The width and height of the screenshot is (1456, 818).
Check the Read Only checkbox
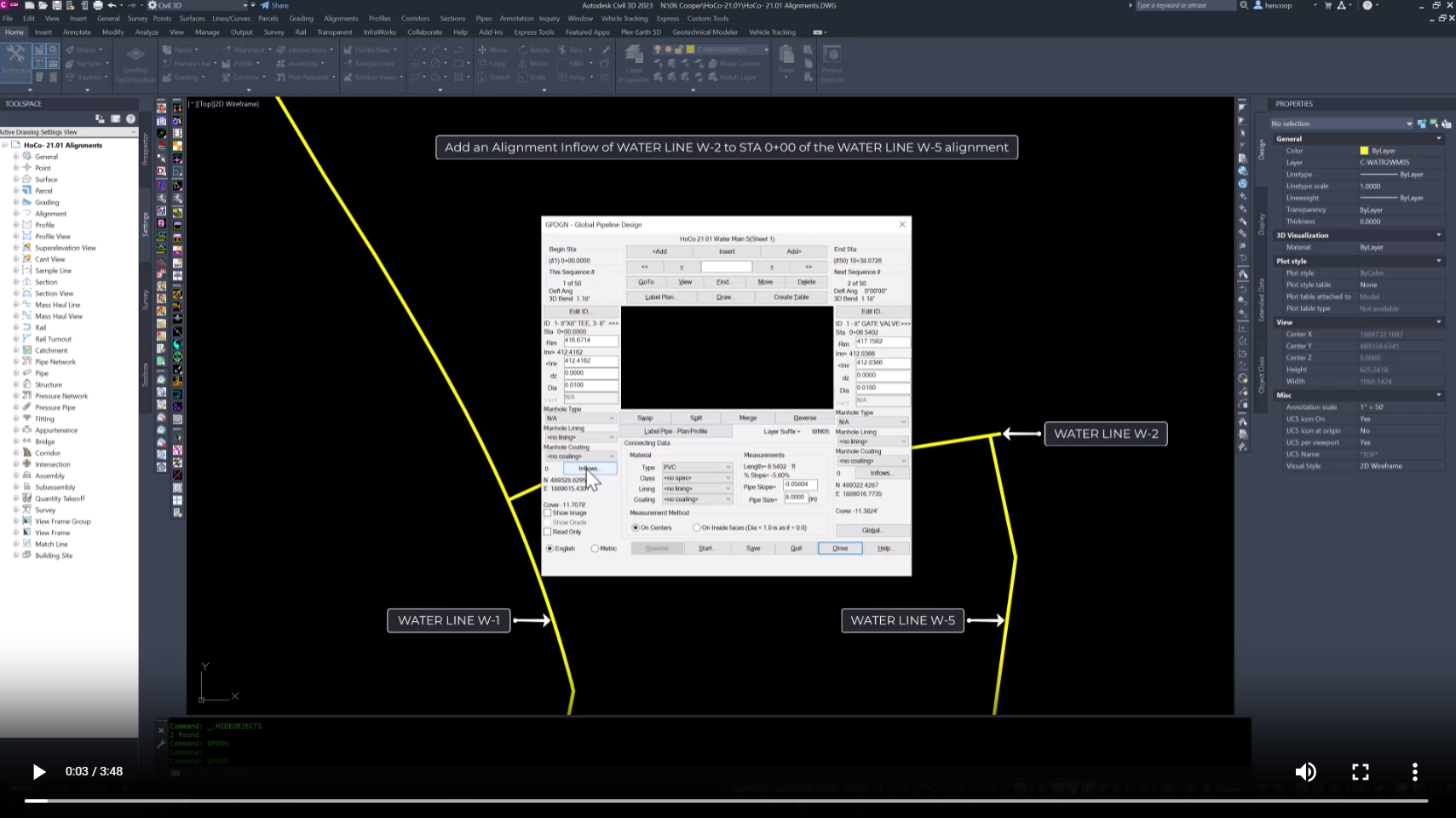tap(548, 532)
